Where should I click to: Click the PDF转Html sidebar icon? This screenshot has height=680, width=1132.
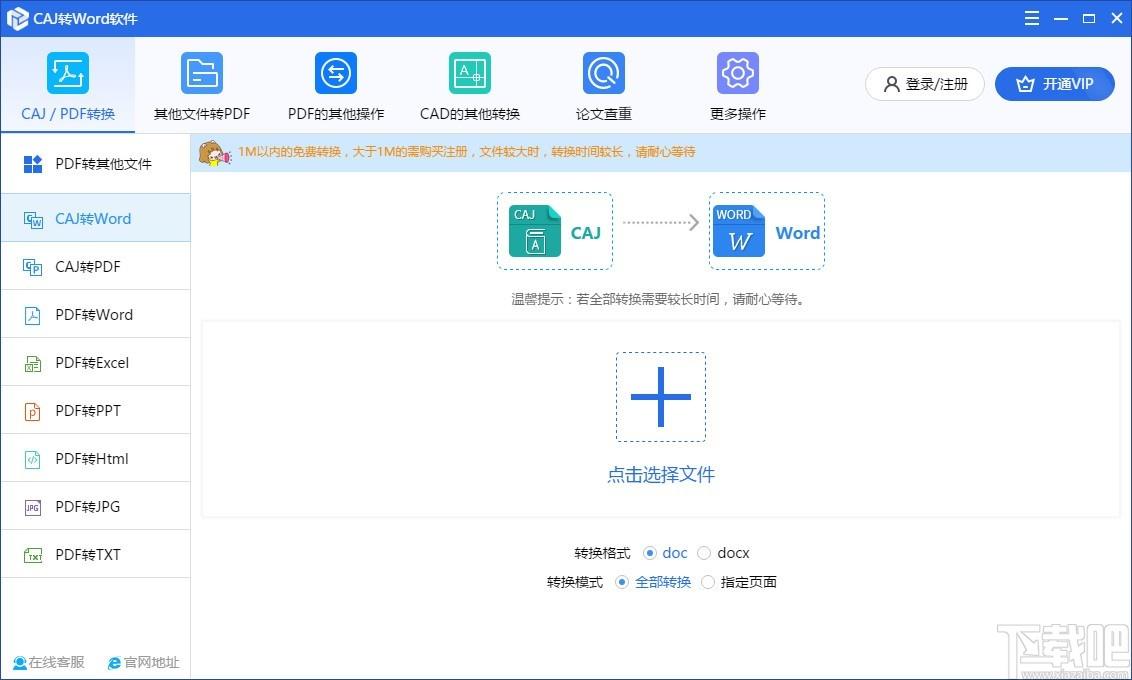[32, 459]
